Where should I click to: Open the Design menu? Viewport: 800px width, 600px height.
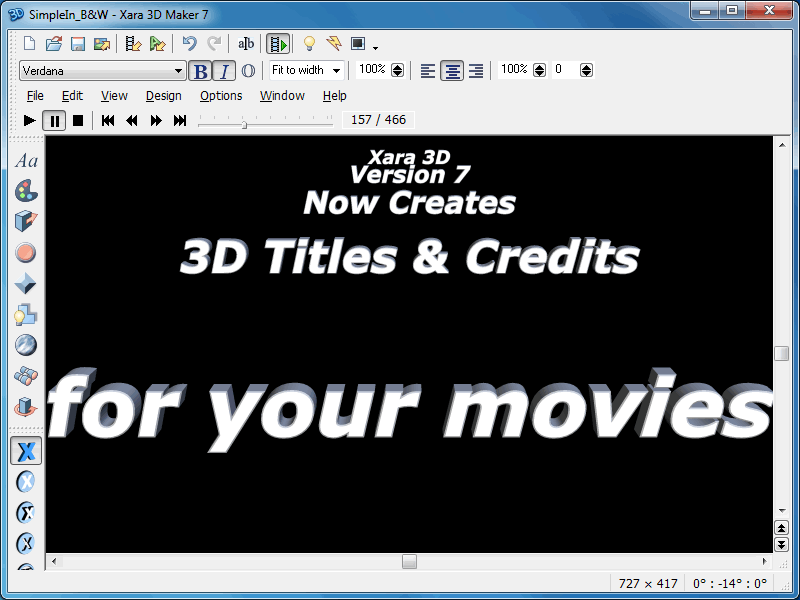pos(163,96)
